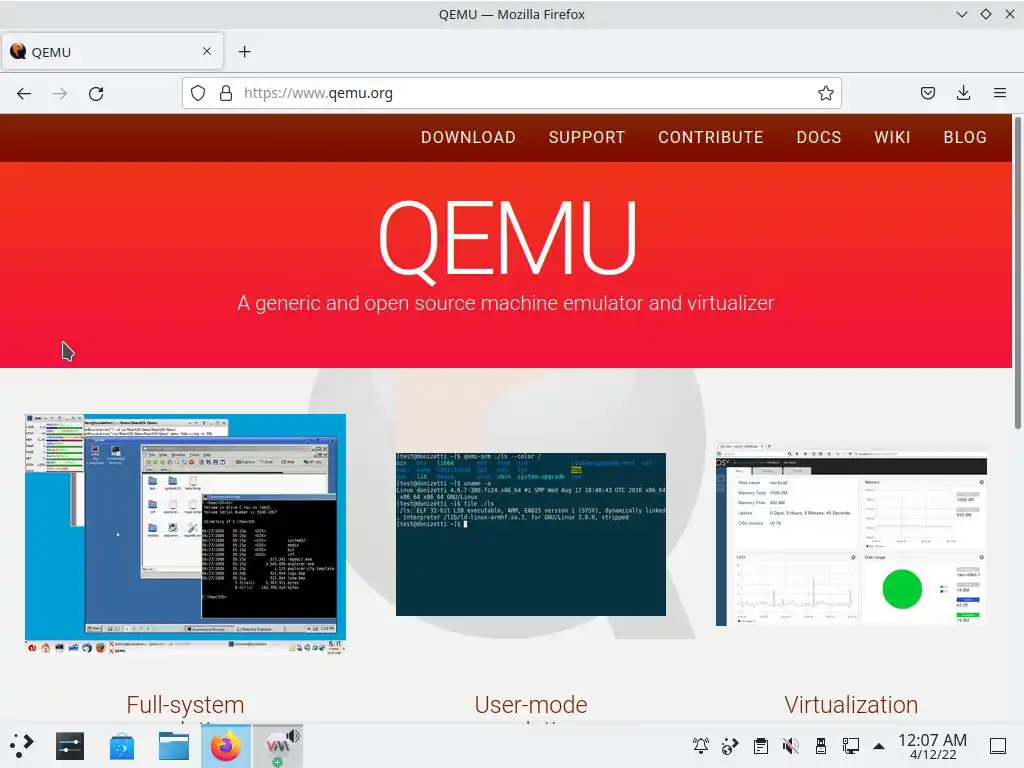The height and width of the screenshot is (768, 1024).
Task: Go to the SUPPORT section
Action: [x=586, y=137]
